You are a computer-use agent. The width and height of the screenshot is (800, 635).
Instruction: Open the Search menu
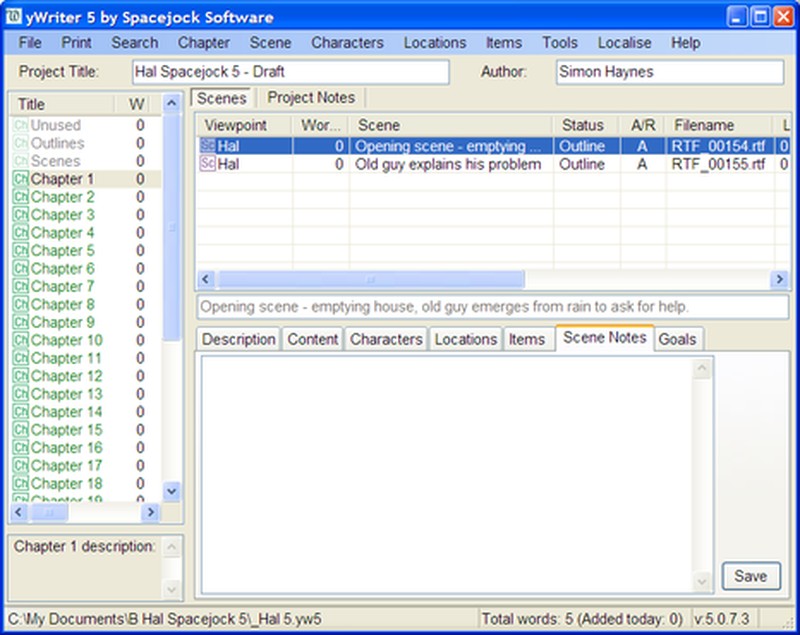coord(134,42)
